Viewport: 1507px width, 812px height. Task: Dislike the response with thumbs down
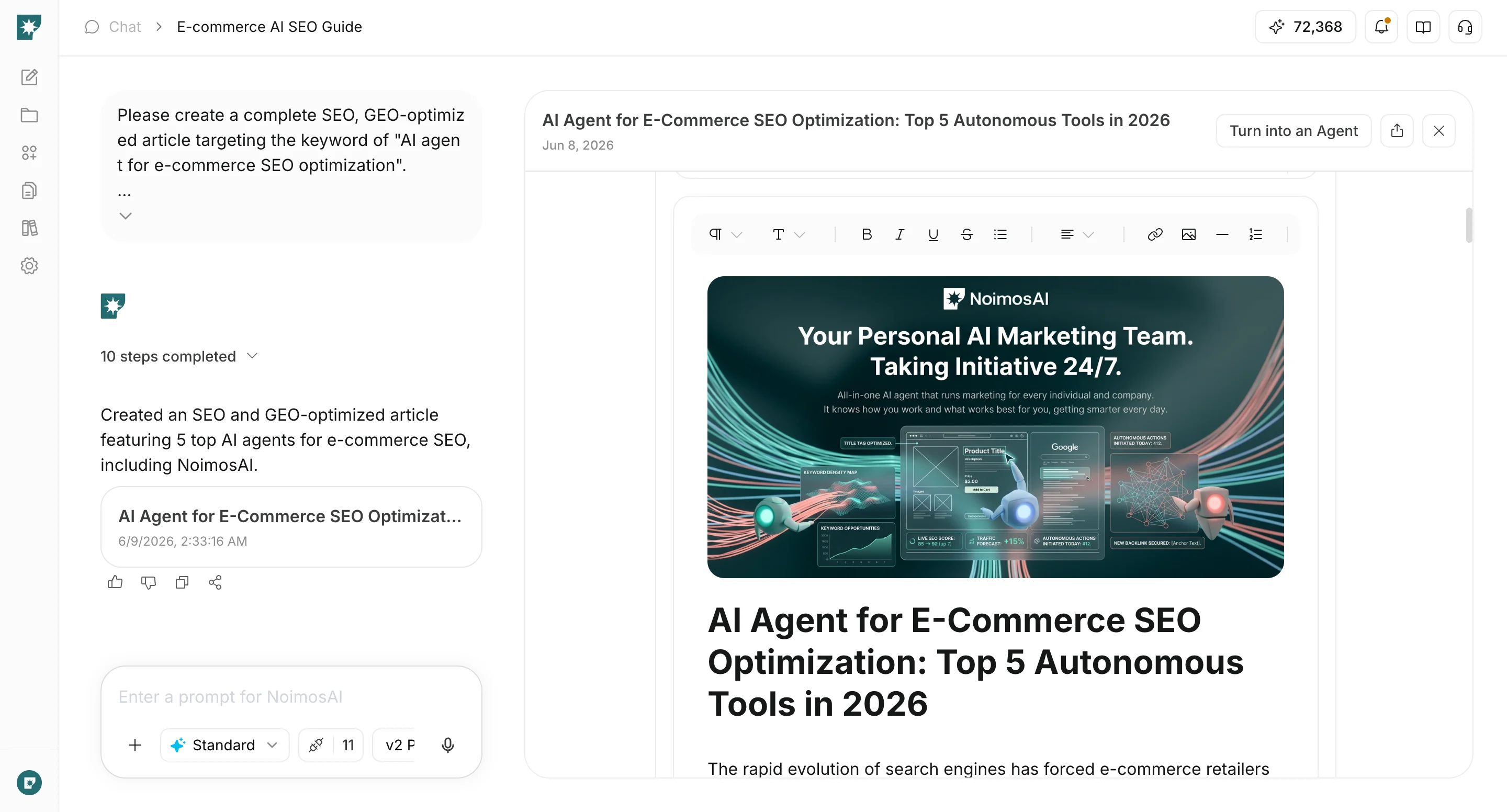point(149,582)
